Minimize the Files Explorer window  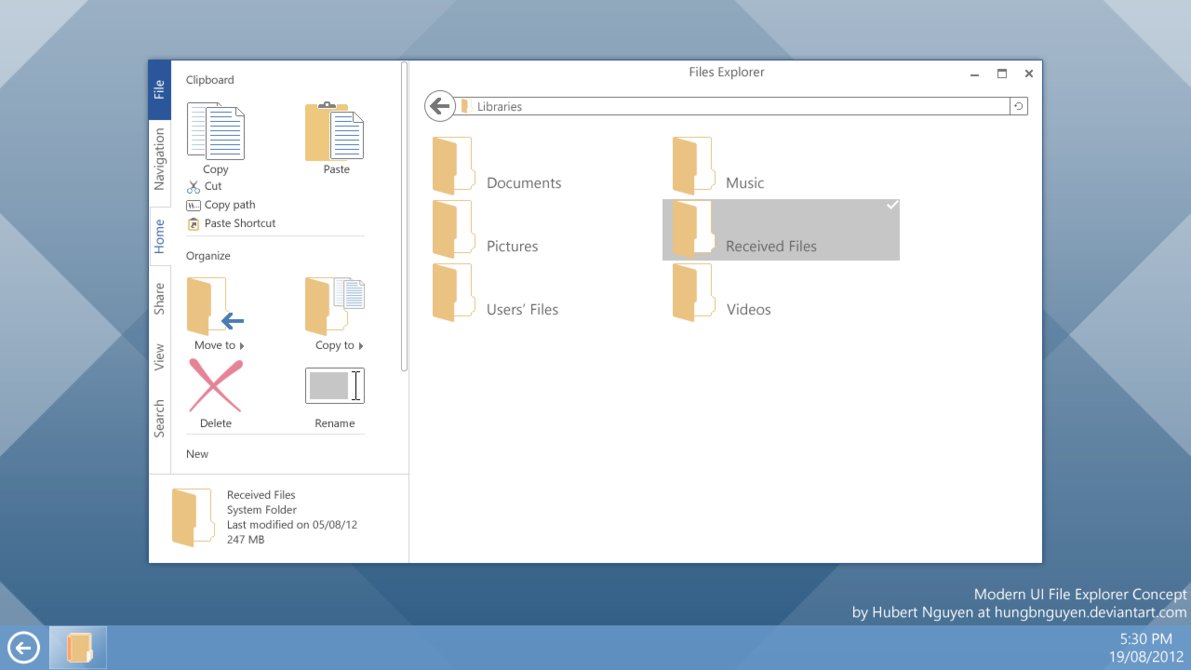point(975,74)
